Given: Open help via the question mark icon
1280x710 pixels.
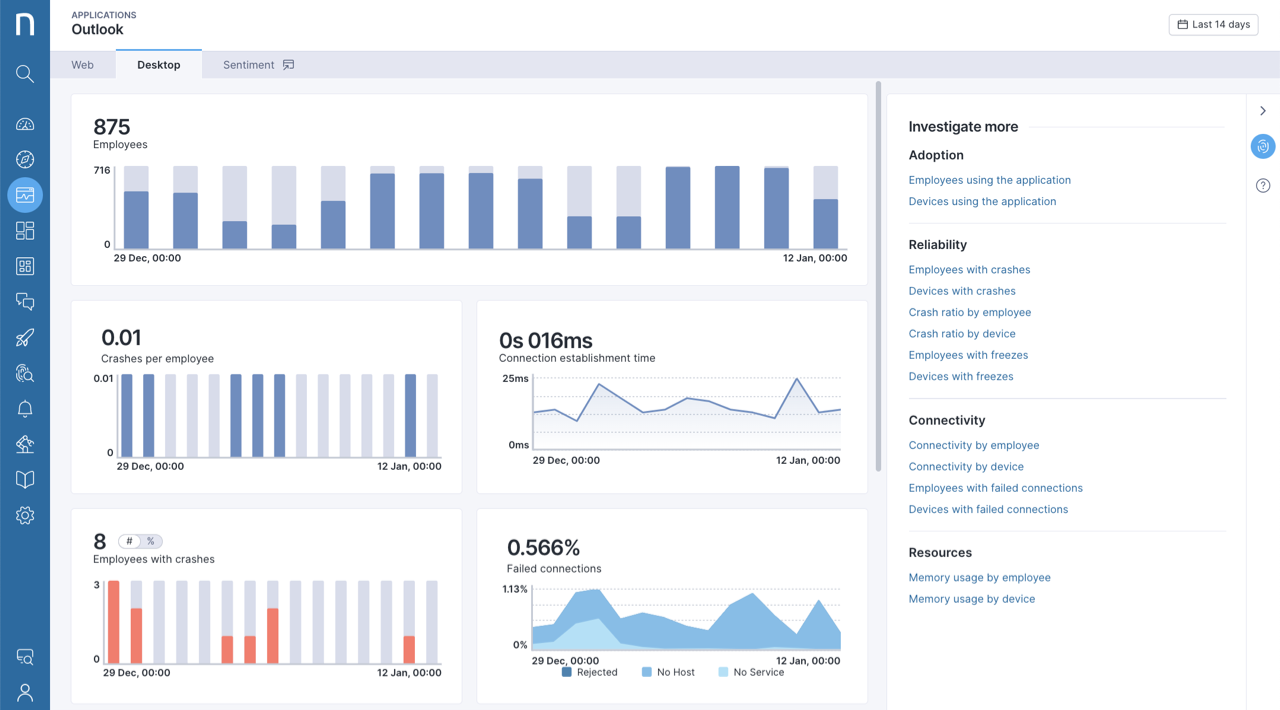Looking at the screenshot, I should point(1262,185).
